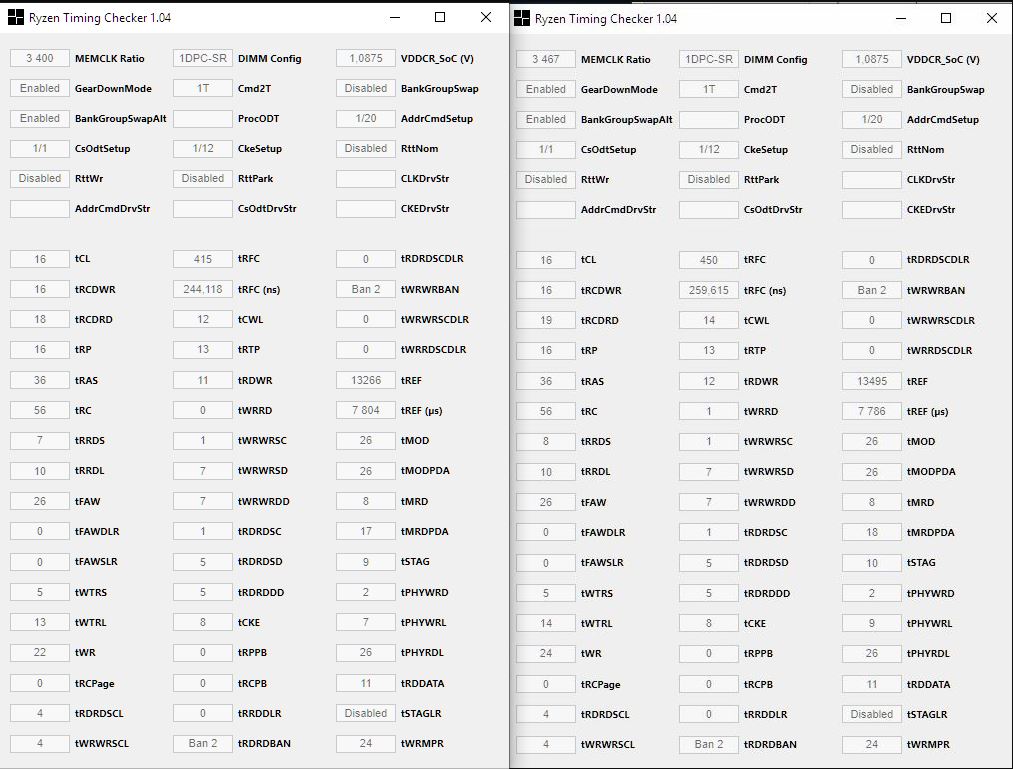Select the tRFC value 415 in left window

click(203, 258)
